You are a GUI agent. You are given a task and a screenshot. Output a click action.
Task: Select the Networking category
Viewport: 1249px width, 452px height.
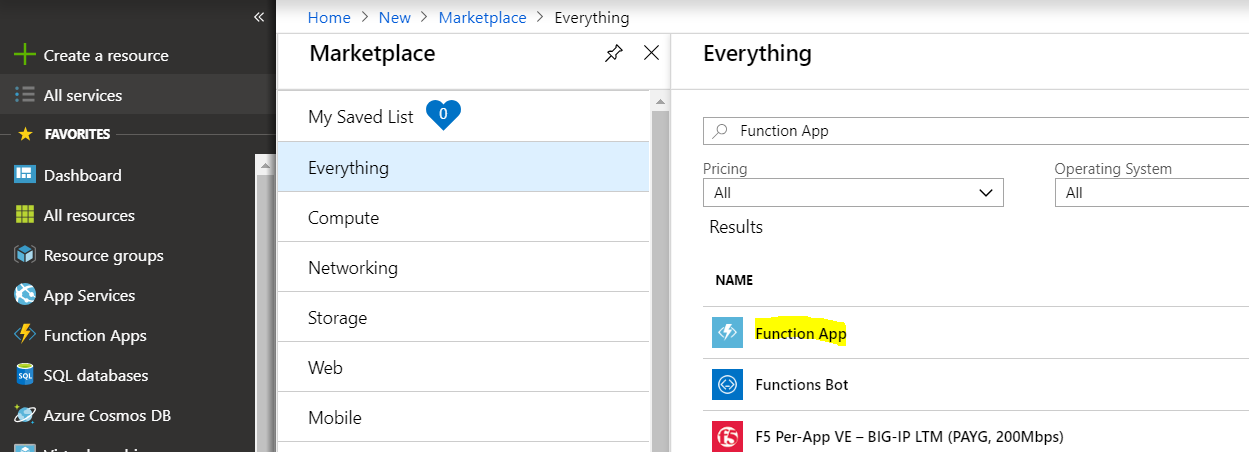point(463,267)
